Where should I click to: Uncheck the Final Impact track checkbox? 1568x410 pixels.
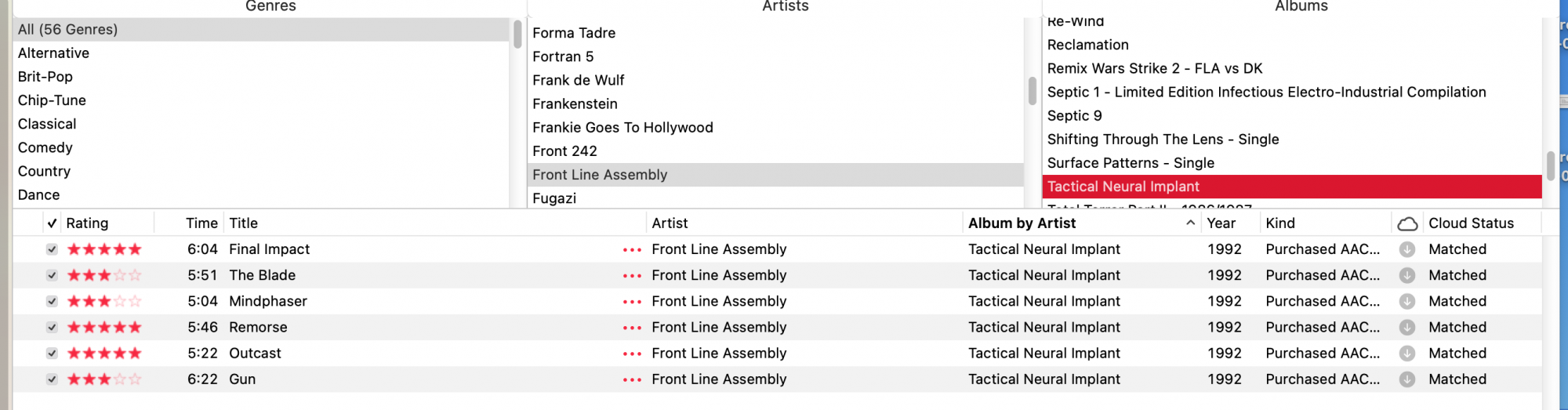tap(52, 249)
